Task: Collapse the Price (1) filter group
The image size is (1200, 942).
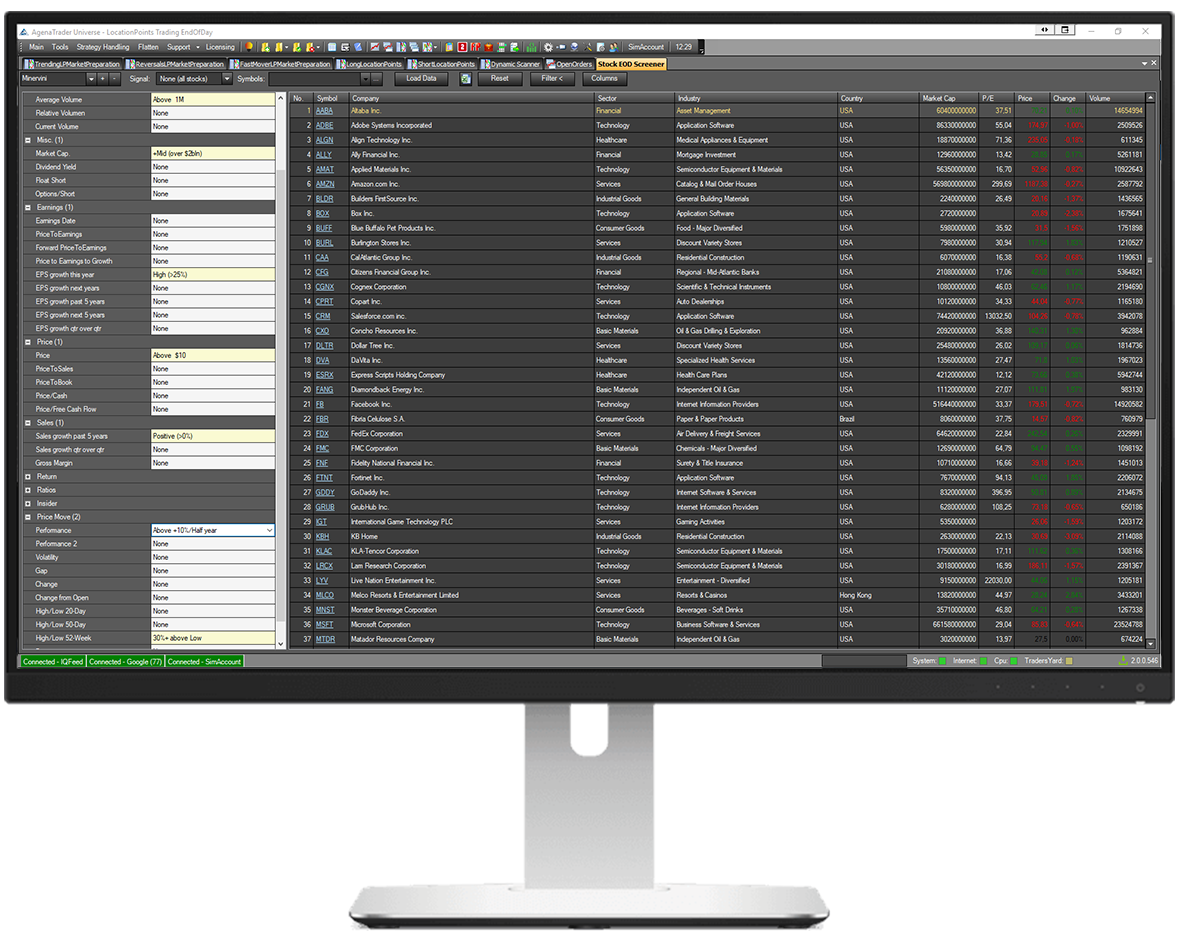Action: click(27, 342)
